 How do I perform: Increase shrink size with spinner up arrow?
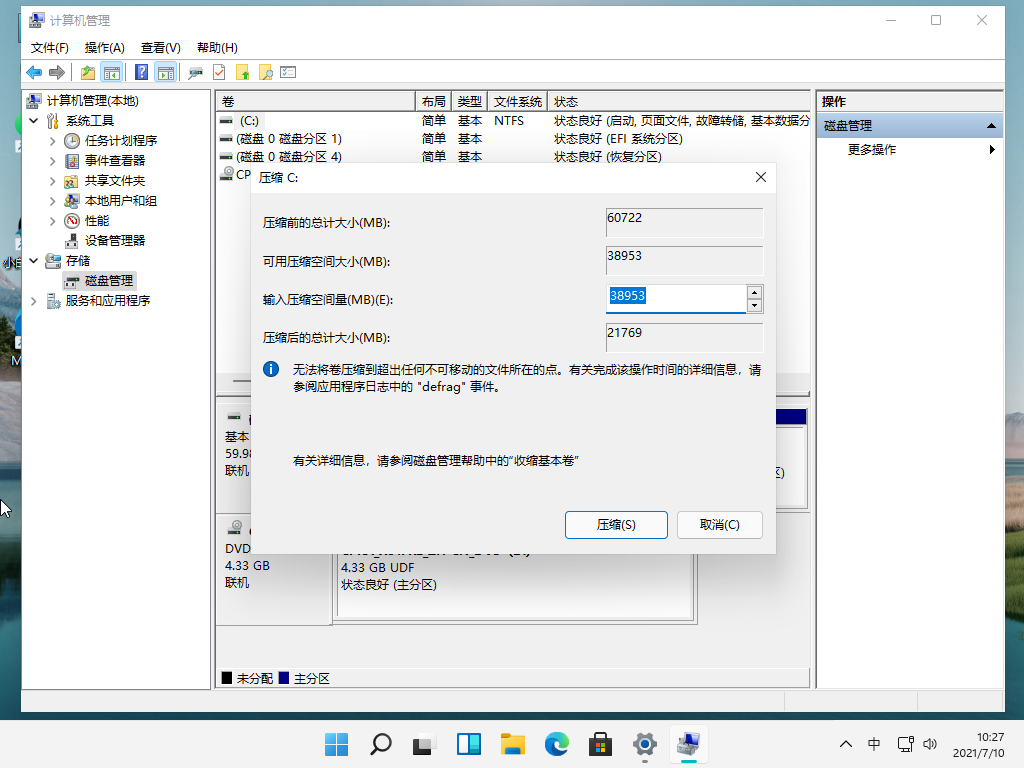(x=754, y=292)
